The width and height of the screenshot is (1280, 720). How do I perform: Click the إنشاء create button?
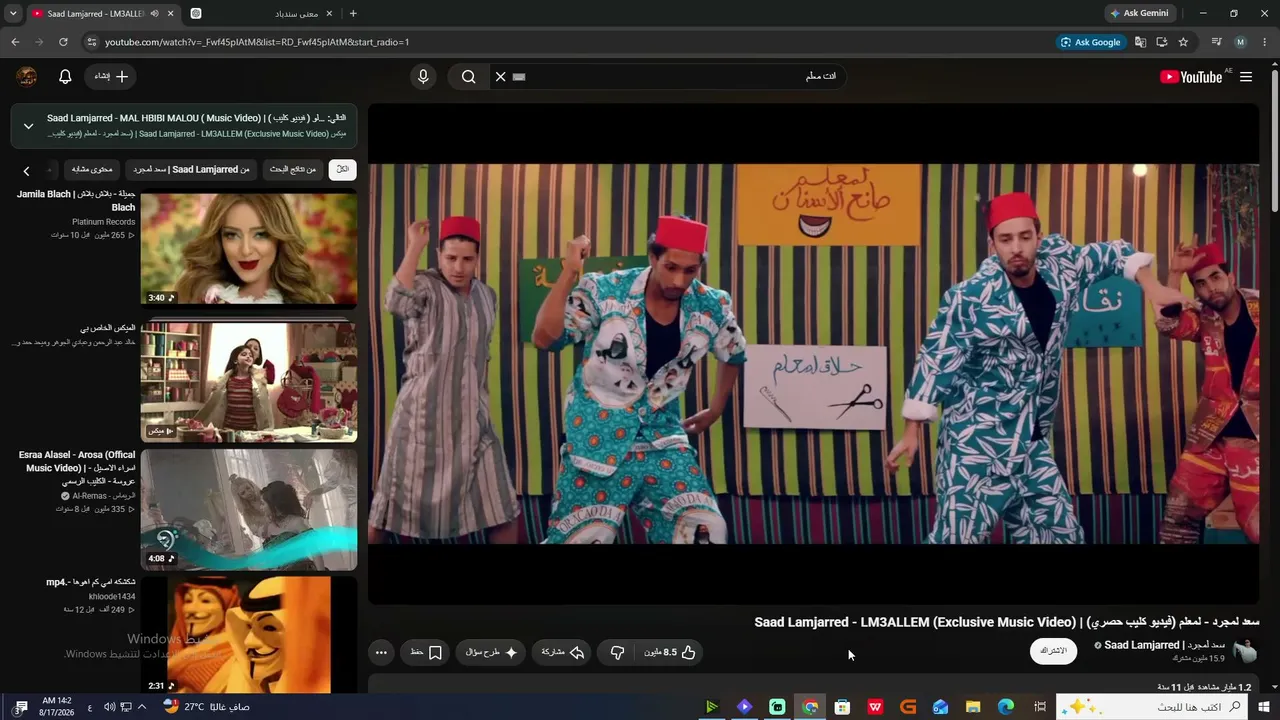[x=110, y=77]
